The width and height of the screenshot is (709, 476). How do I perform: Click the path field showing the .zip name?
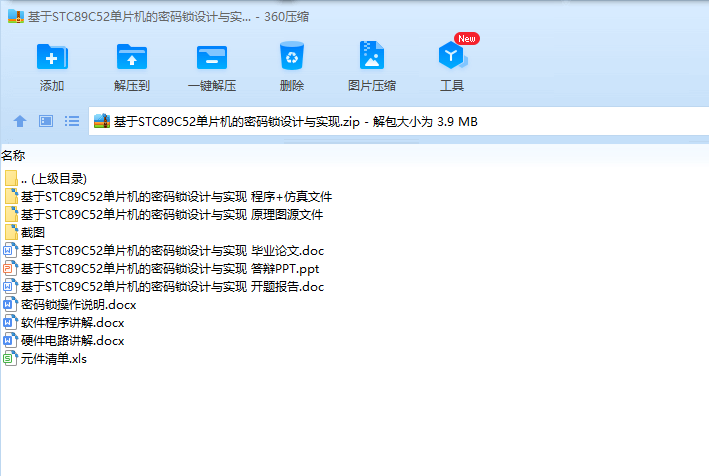tap(399, 121)
